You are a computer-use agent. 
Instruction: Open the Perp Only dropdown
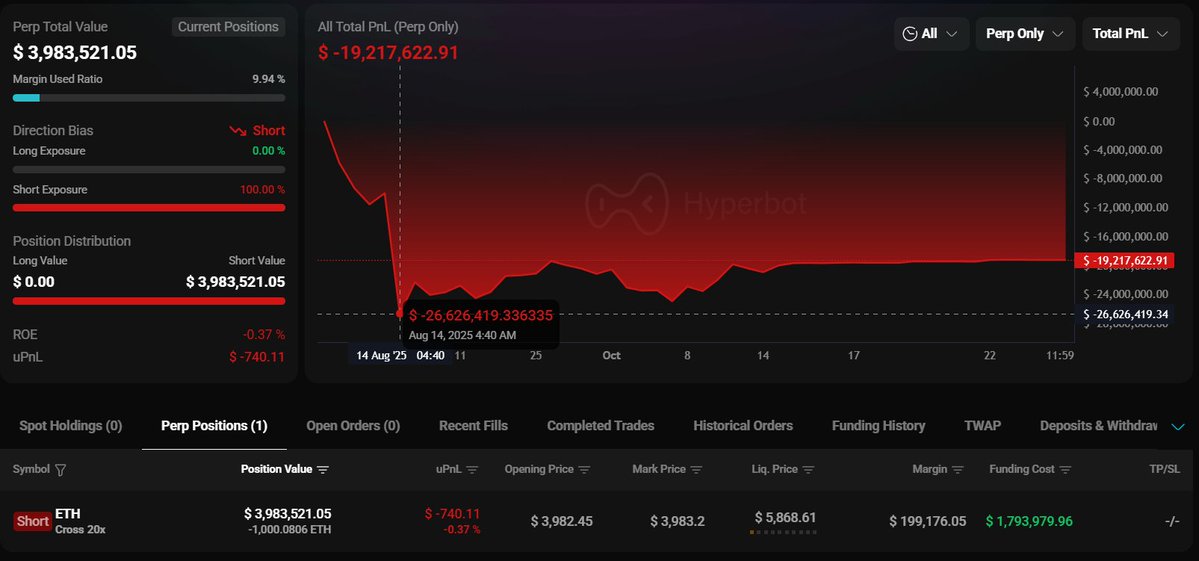tap(1024, 34)
